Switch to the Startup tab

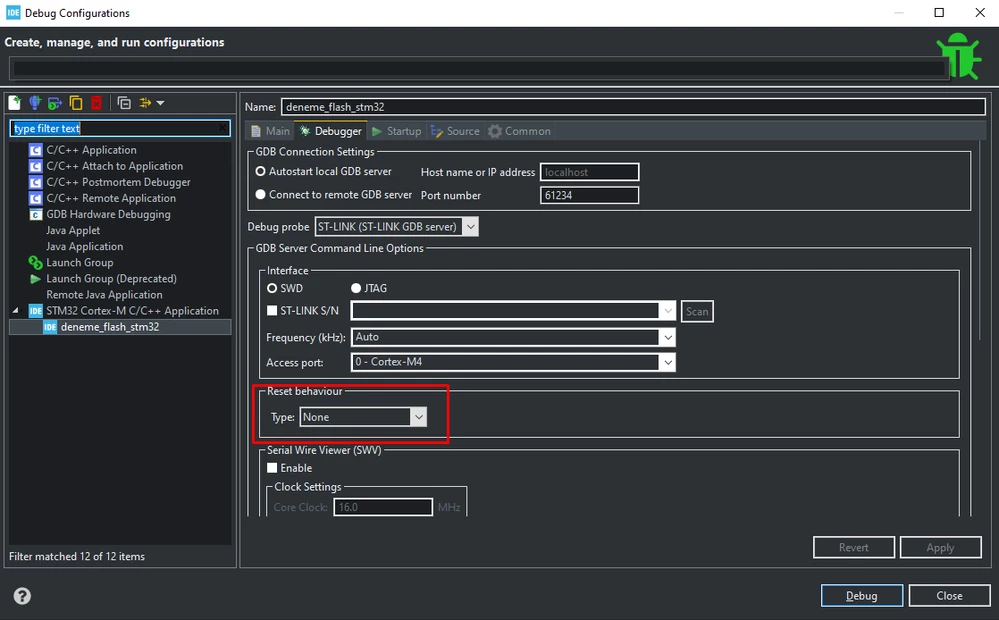(396, 131)
